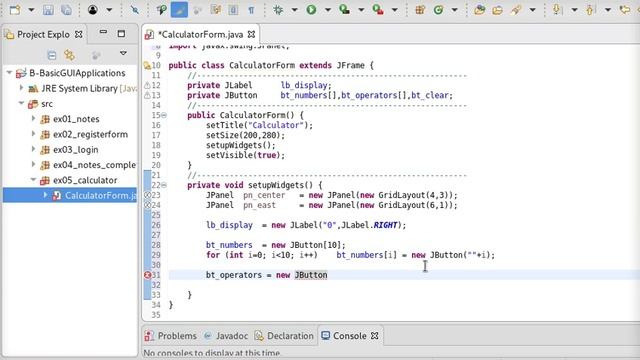
Task: Click error marker on line 31
Action: point(148,275)
